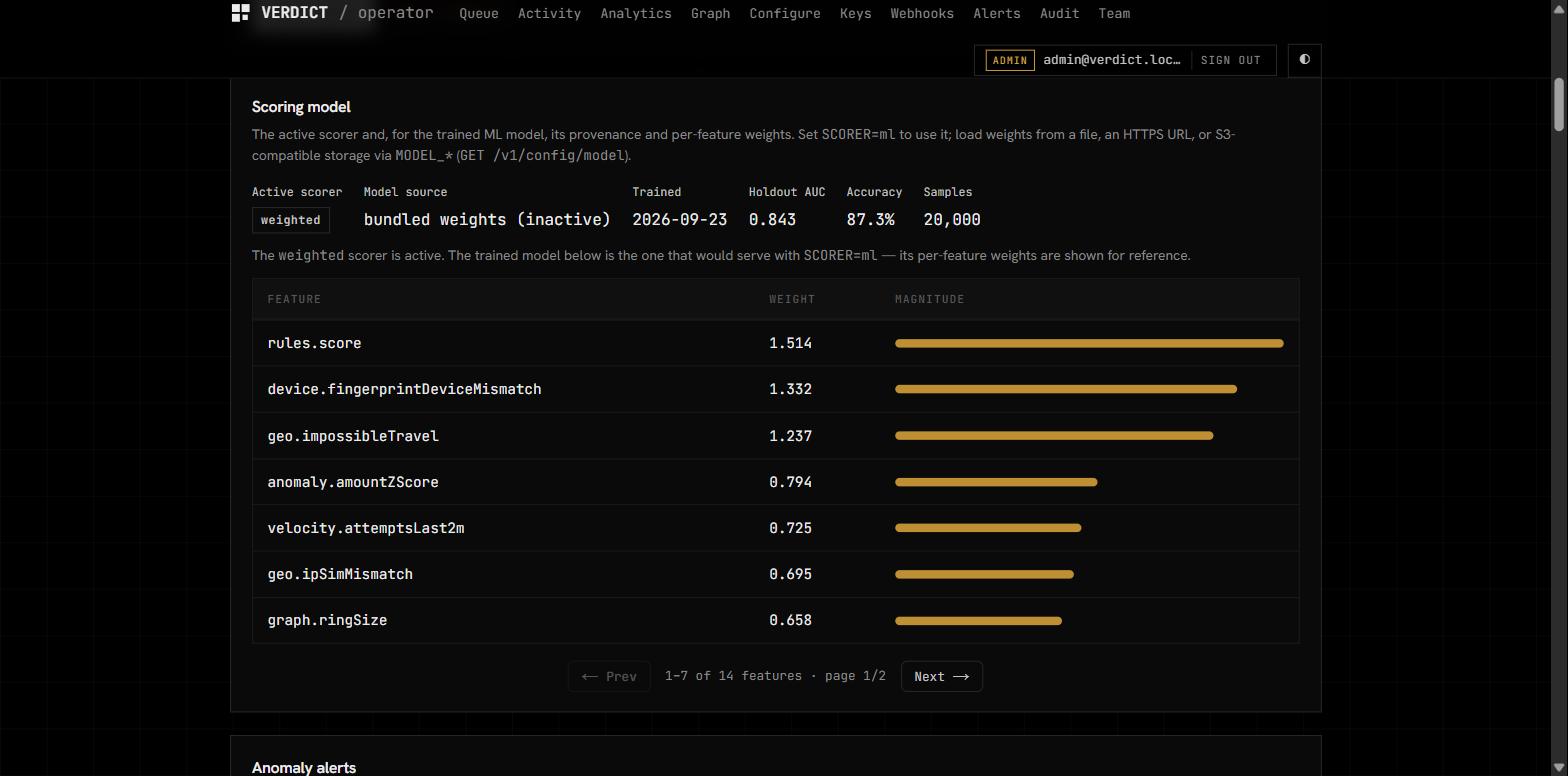Open the Queue nav item

[x=479, y=14]
